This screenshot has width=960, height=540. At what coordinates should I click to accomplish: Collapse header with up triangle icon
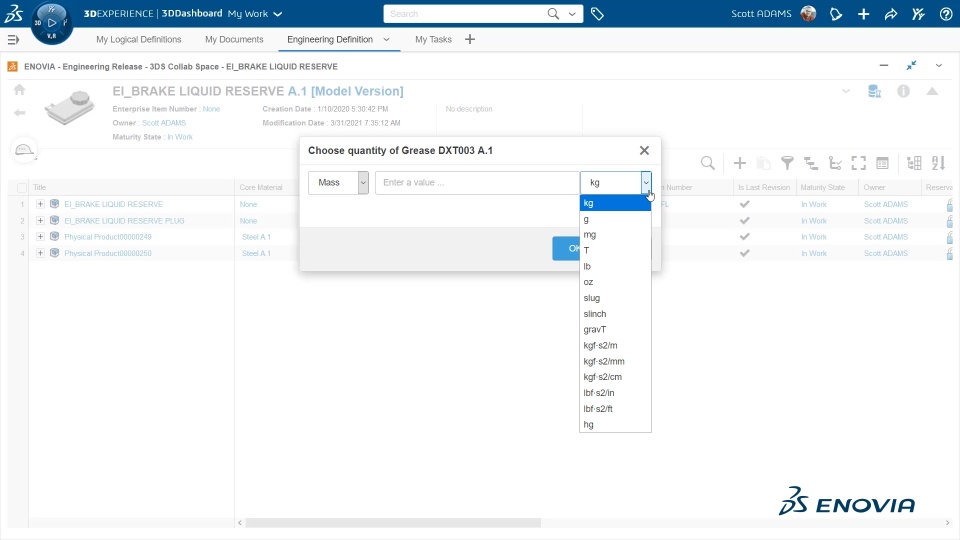tap(932, 91)
